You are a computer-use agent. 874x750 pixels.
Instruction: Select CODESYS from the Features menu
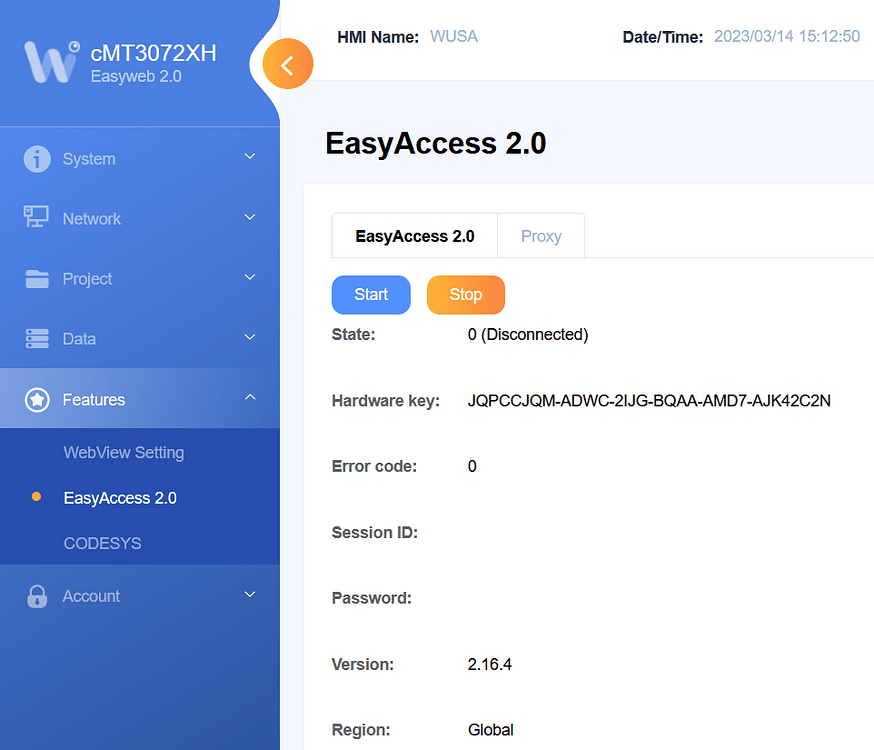click(x=102, y=543)
